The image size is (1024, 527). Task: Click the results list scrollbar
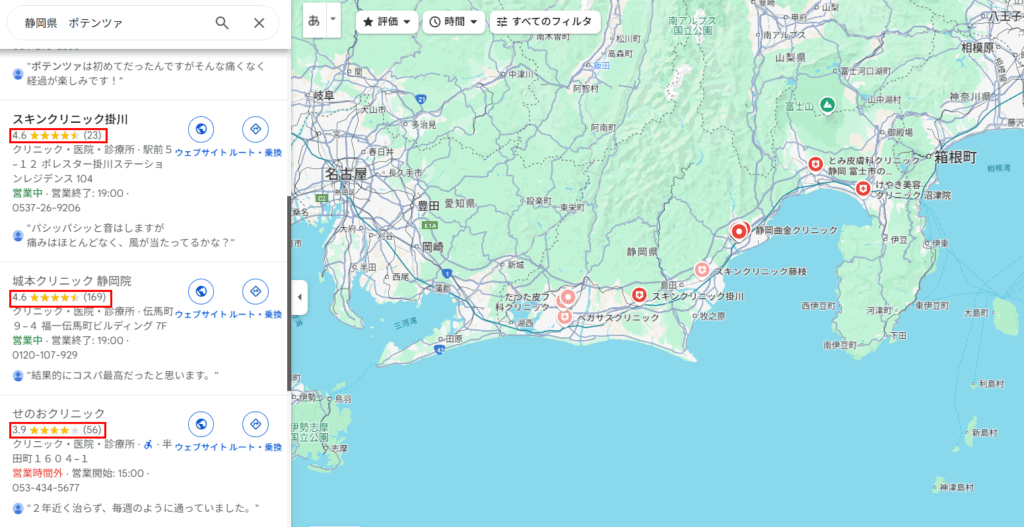tap(289, 293)
